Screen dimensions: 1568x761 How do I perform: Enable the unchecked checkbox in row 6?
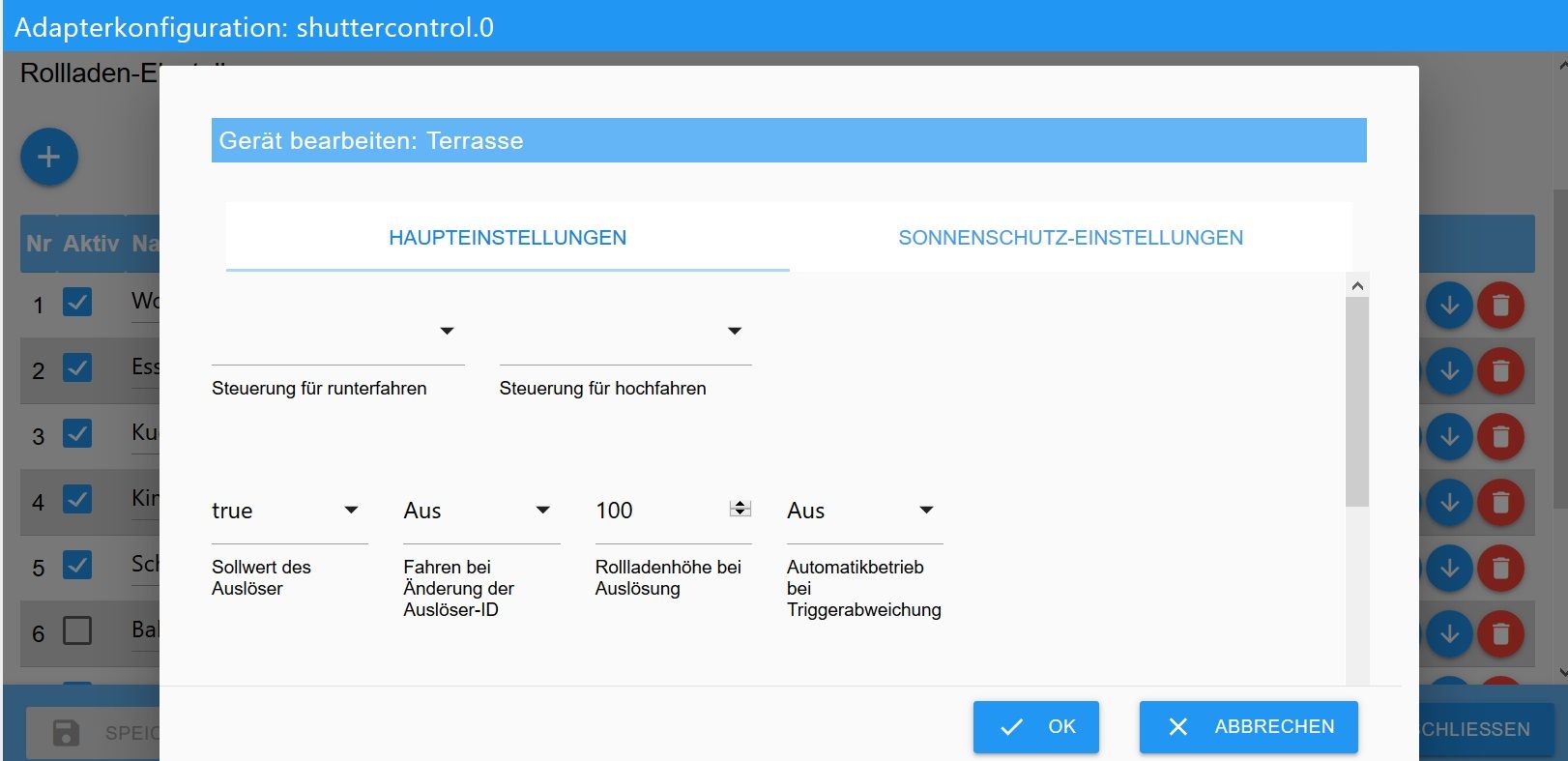click(x=77, y=630)
